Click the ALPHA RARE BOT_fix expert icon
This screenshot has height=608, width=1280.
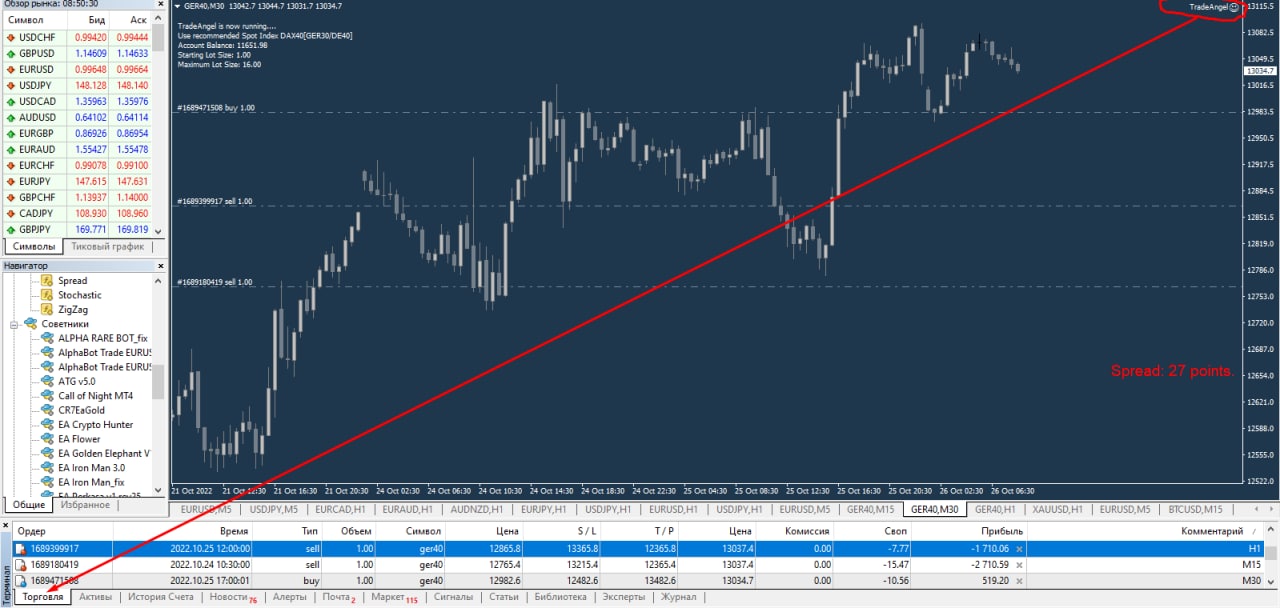click(x=47, y=338)
